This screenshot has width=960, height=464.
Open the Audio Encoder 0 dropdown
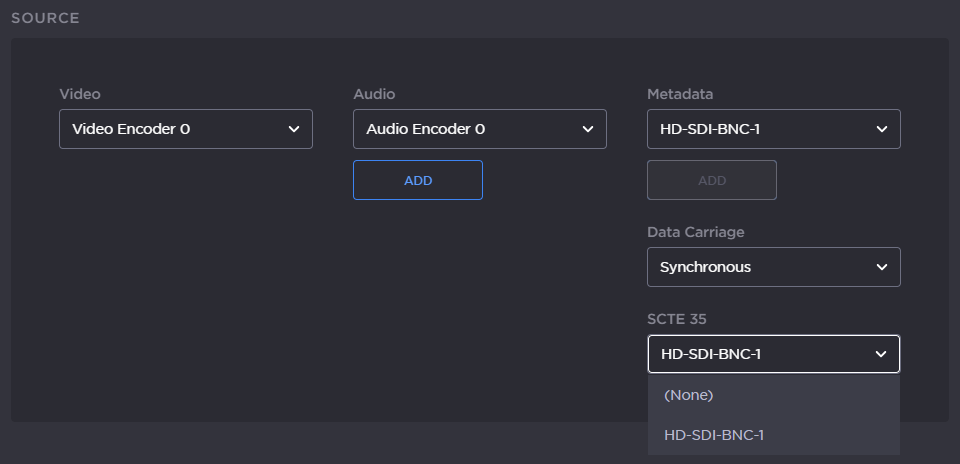click(x=464, y=129)
